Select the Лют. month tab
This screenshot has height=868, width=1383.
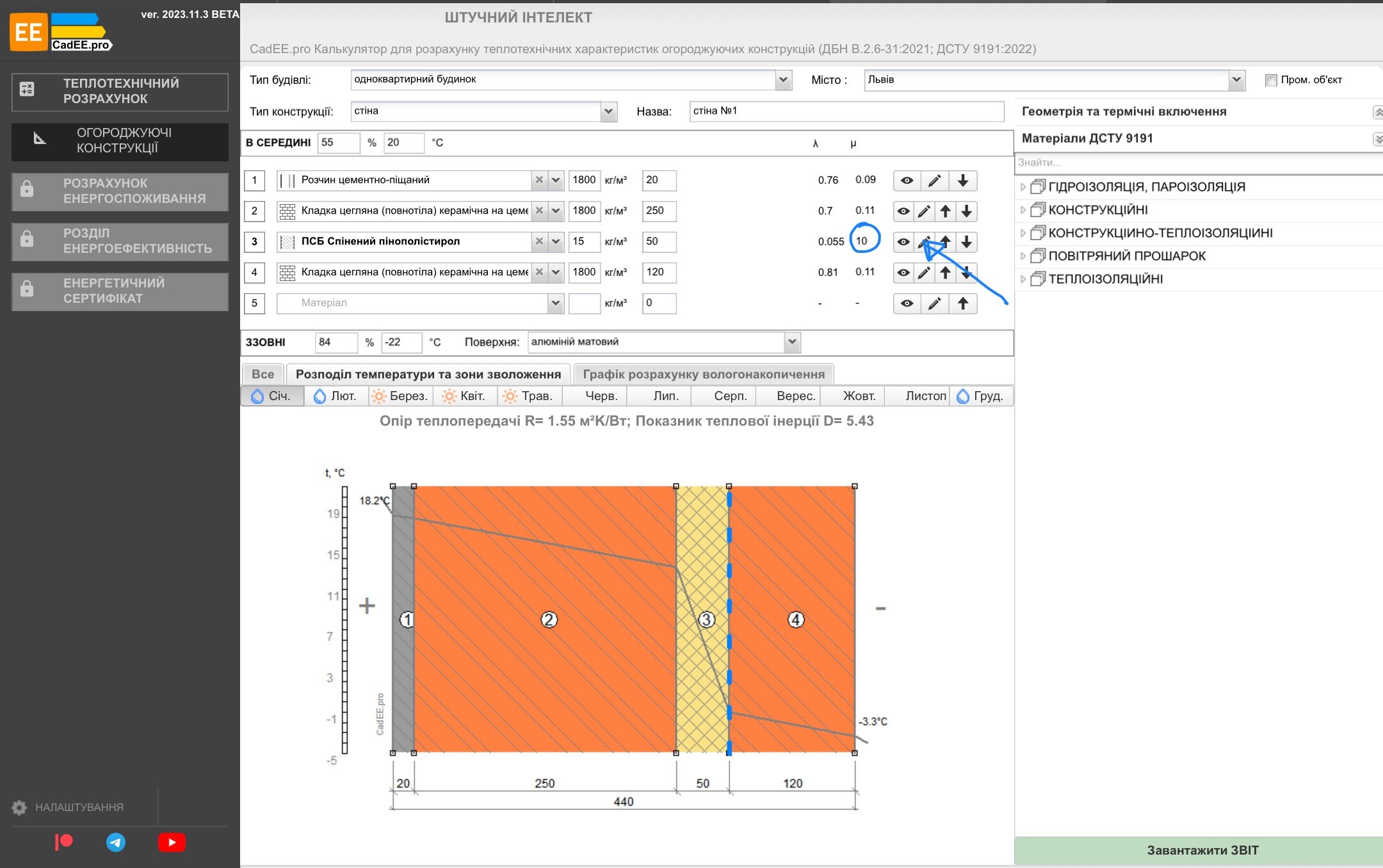point(335,396)
